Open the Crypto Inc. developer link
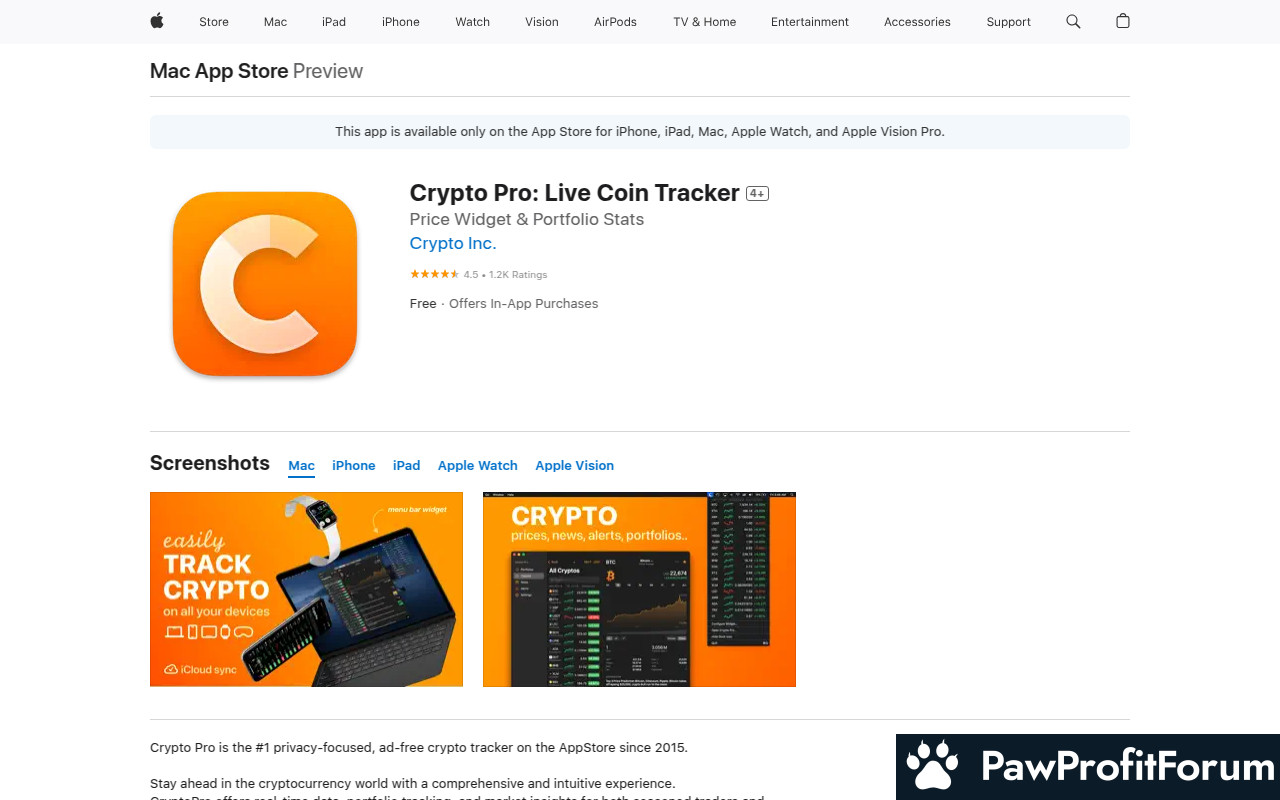Viewport: 1280px width, 800px height. click(453, 243)
